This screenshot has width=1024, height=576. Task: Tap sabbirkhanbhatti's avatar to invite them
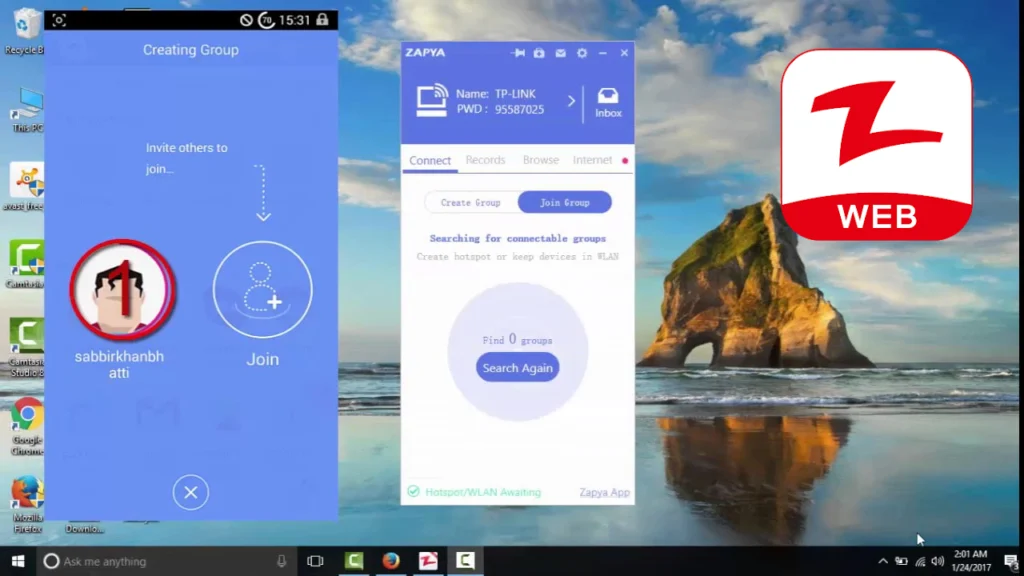coord(122,289)
